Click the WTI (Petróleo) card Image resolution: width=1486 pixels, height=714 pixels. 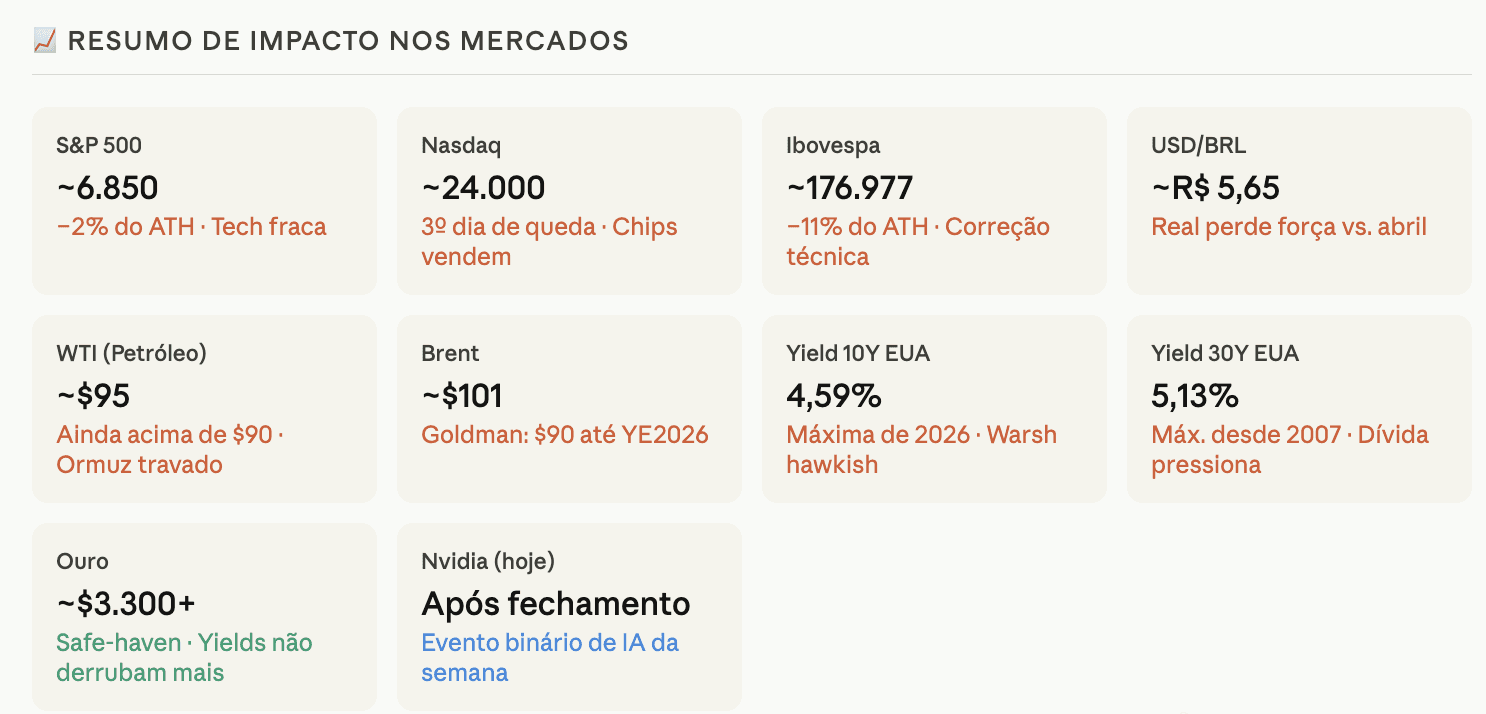pos(205,409)
